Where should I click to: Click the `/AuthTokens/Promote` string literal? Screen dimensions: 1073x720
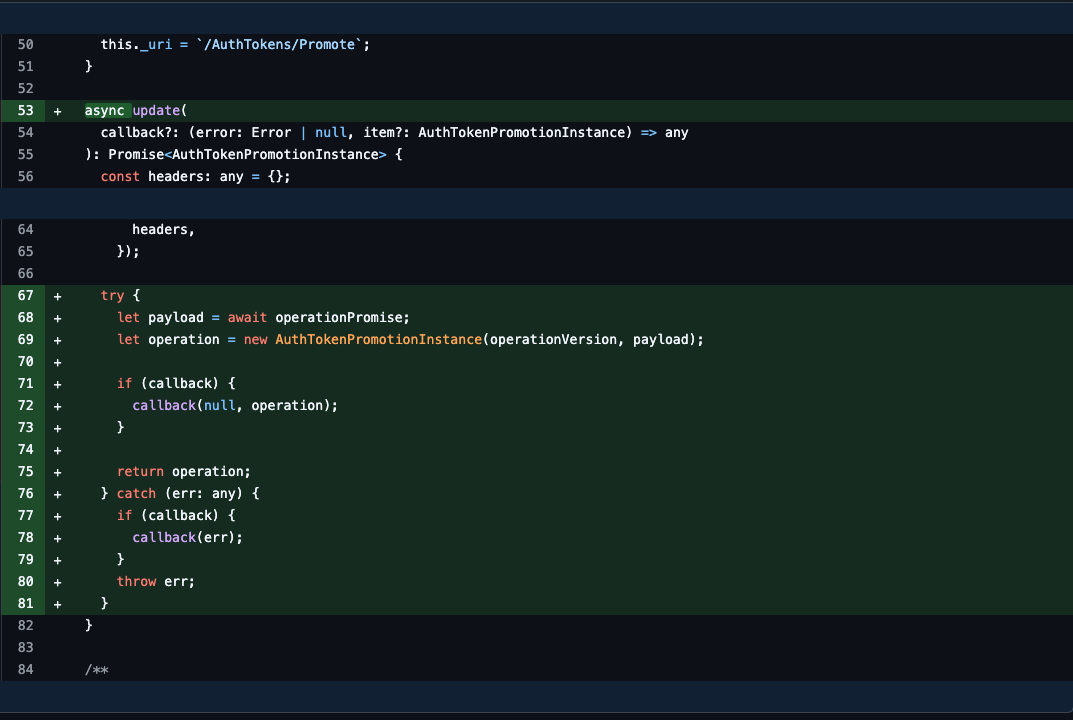[279, 44]
